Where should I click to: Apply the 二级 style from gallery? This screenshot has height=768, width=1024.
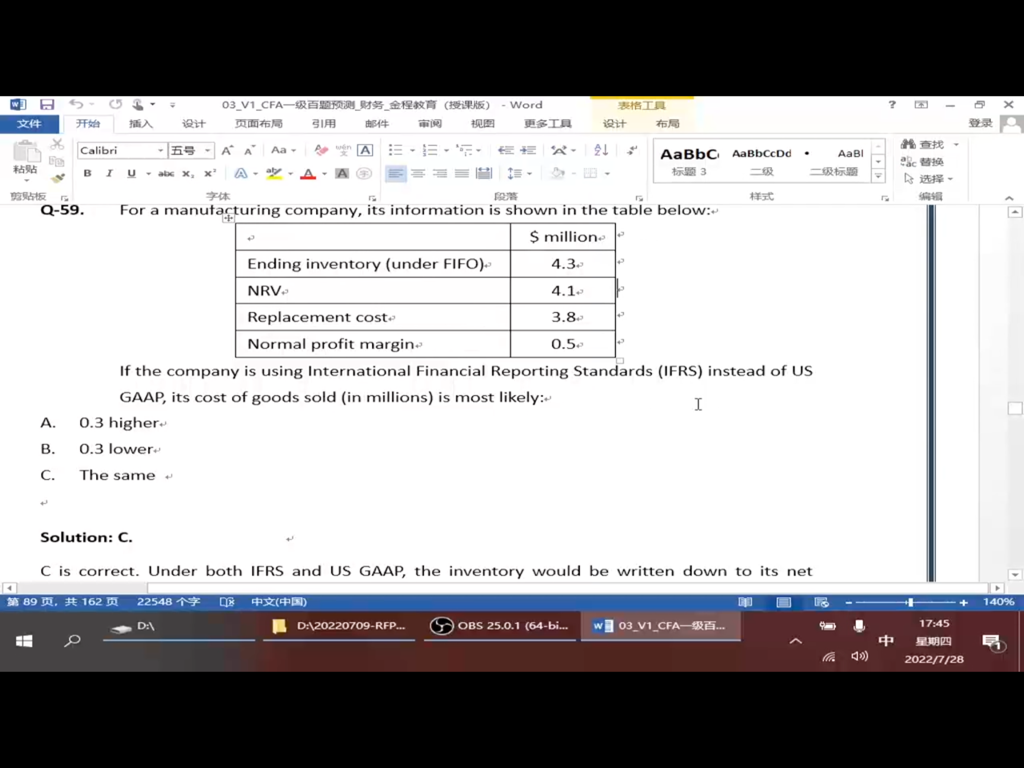pyautogui.click(x=761, y=161)
